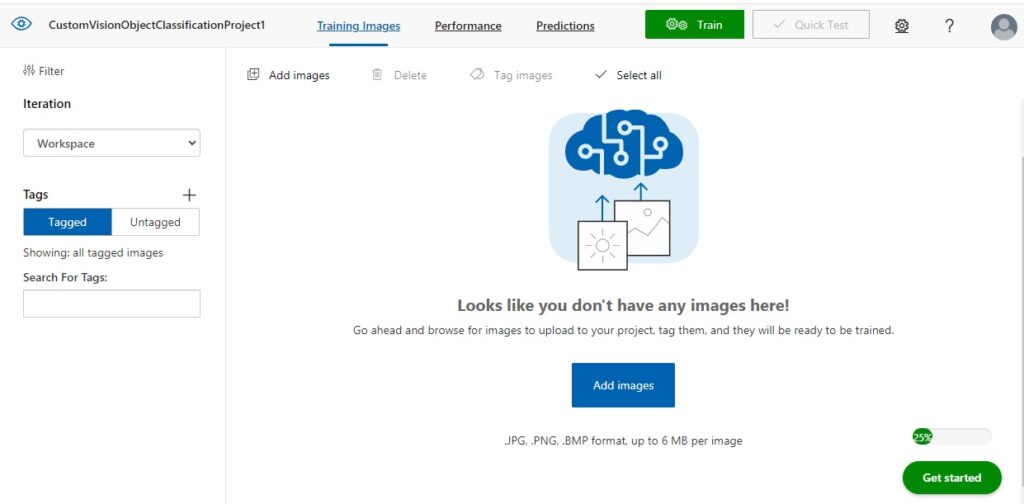
Task: Click Tag images in the toolbar
Action: (x=511, y=75)
